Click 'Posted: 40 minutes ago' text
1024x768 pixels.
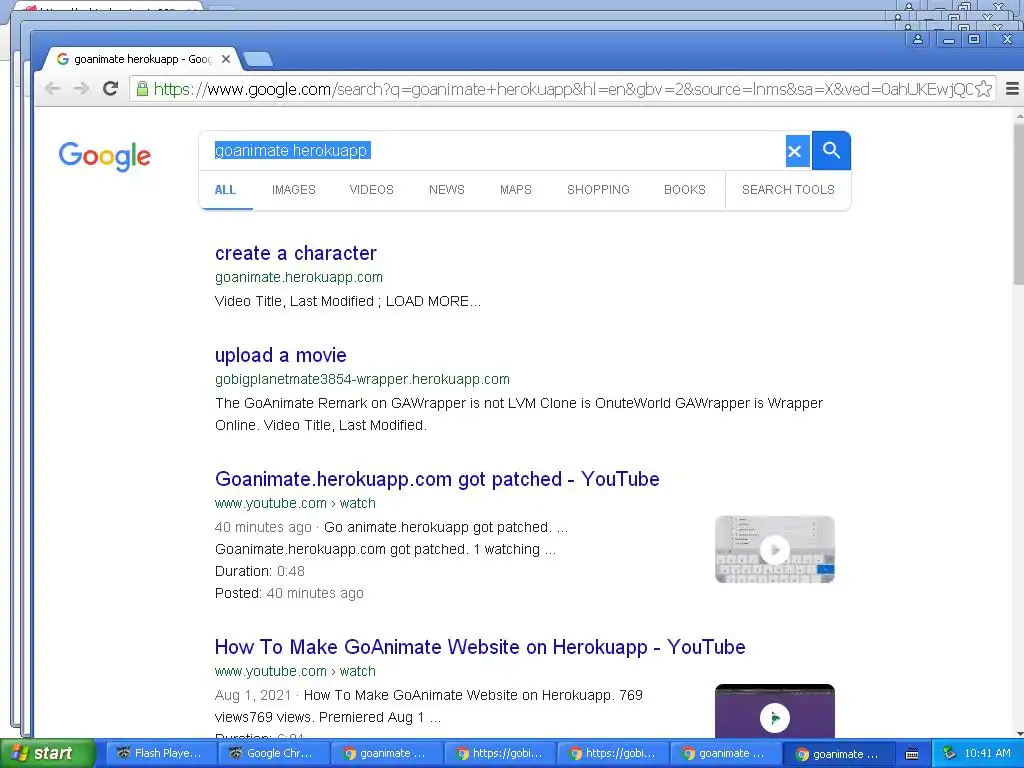pos(289,593)
